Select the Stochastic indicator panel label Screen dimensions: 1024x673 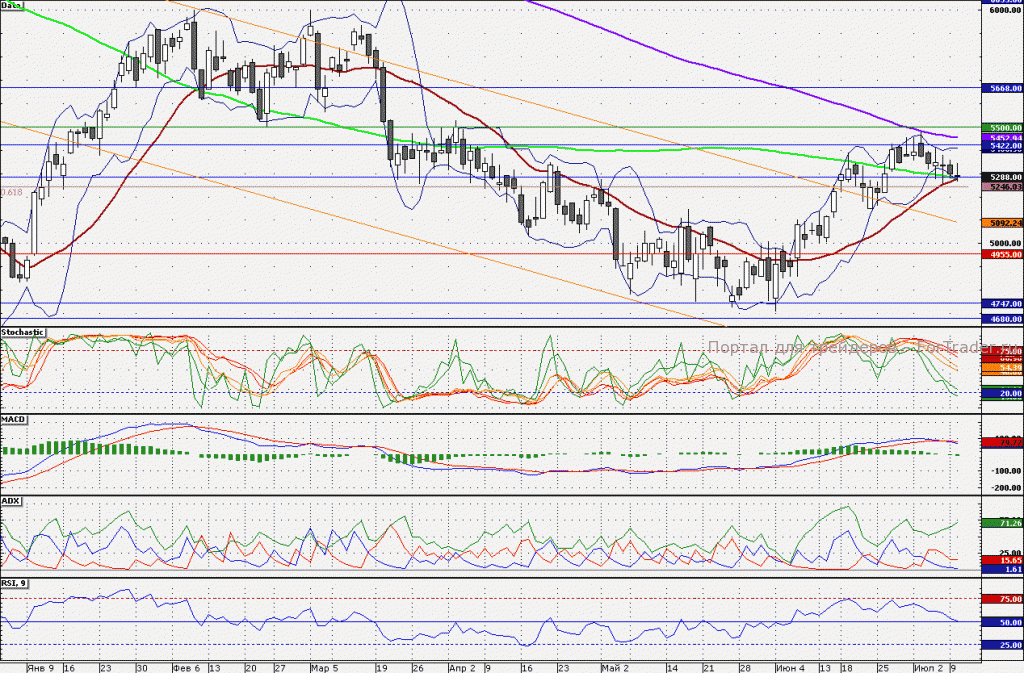[x=23, y=332]
